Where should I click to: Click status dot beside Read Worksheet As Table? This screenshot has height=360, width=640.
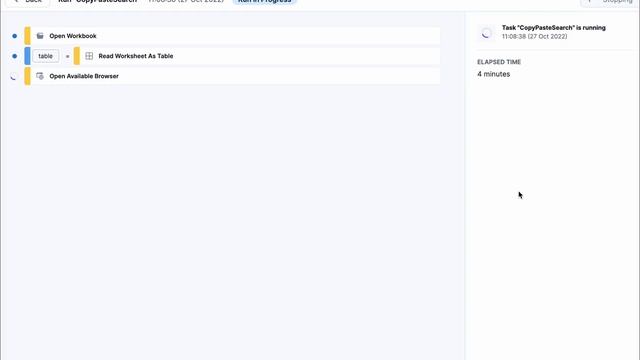point(15,56)
